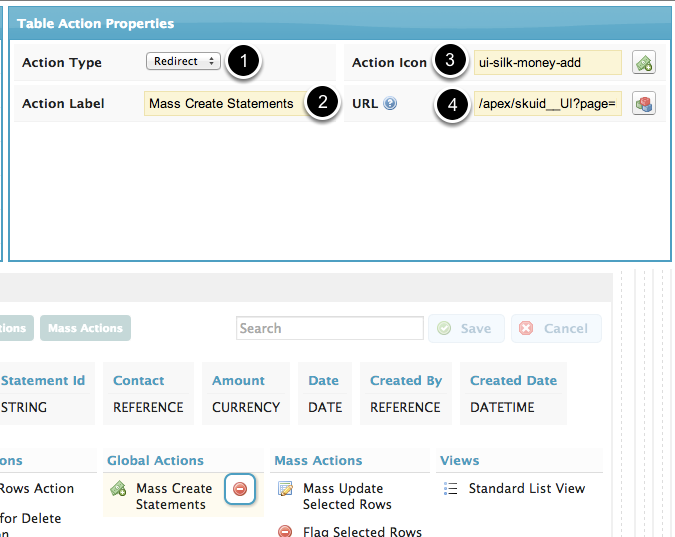Image resolution: width=675 pixels, height=537 pixels.
Task: Click the Flag Selected Rows red icon
Action: (x=285, y=532)
